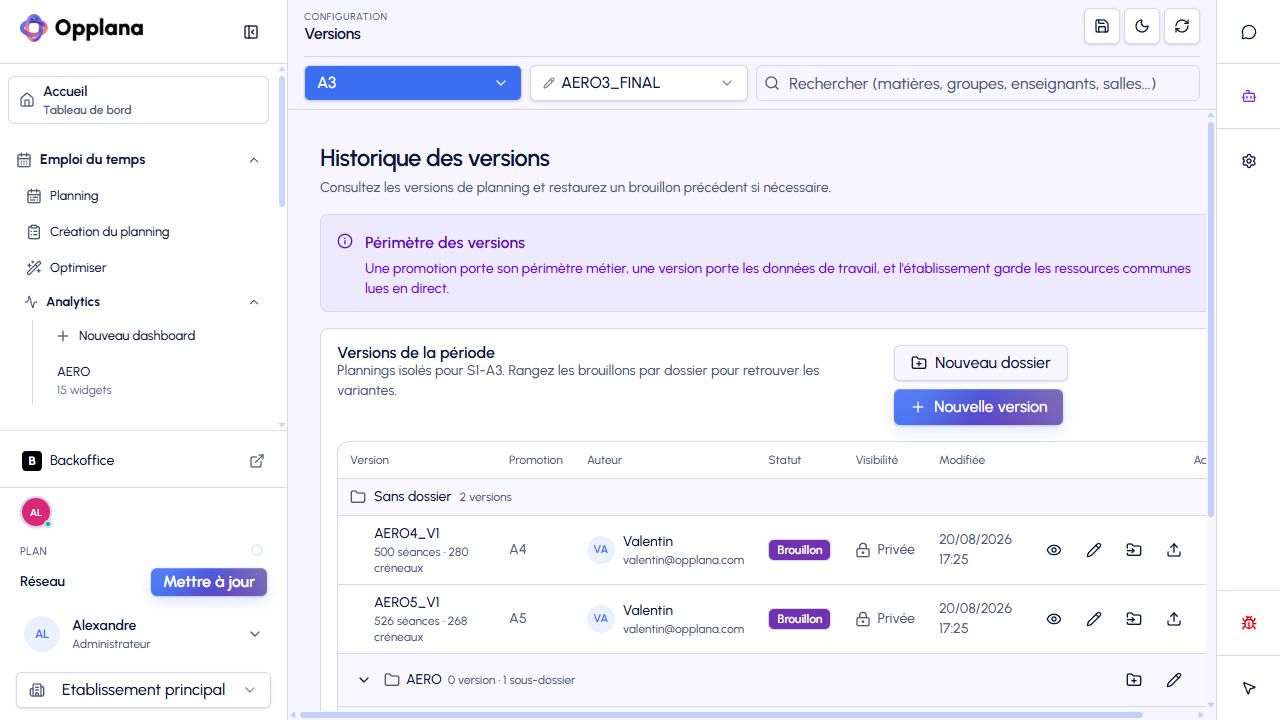Open Etablissement principal selector
This screenshot has height=720, width=1280.
click(x=143, y=690)
